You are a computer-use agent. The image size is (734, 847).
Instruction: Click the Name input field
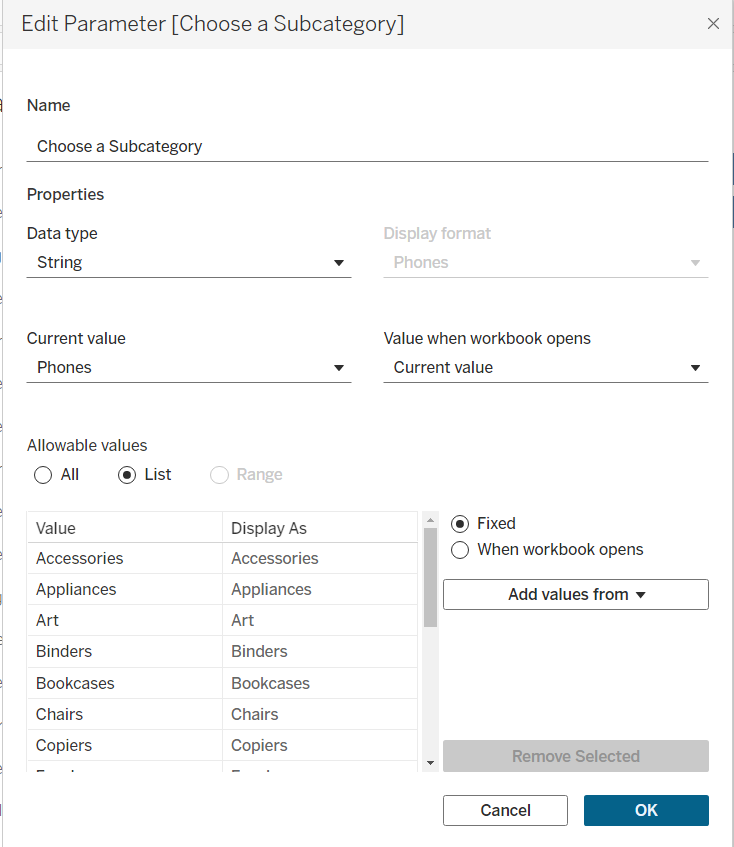(x=367, y=146)
